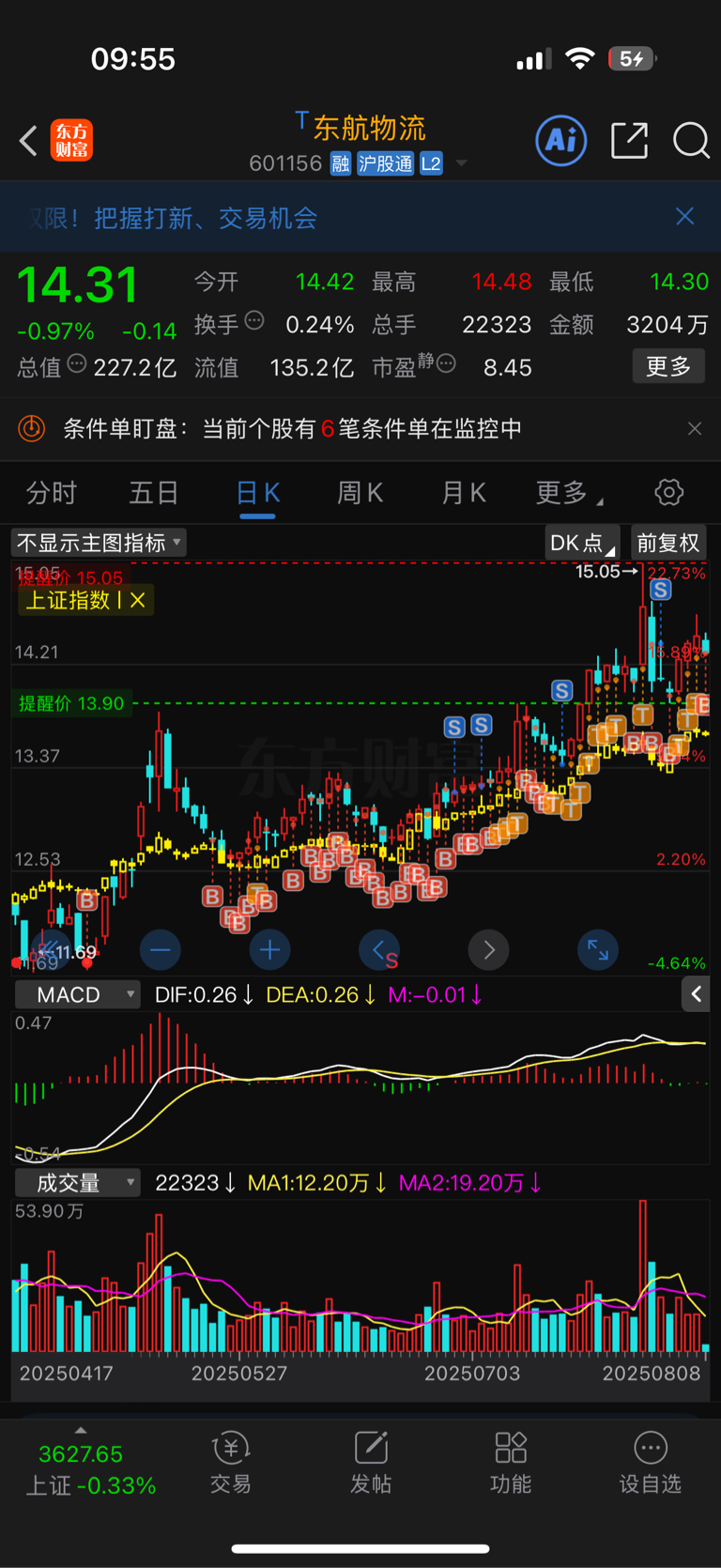Tap the 总值 info icon

[77, 363]
